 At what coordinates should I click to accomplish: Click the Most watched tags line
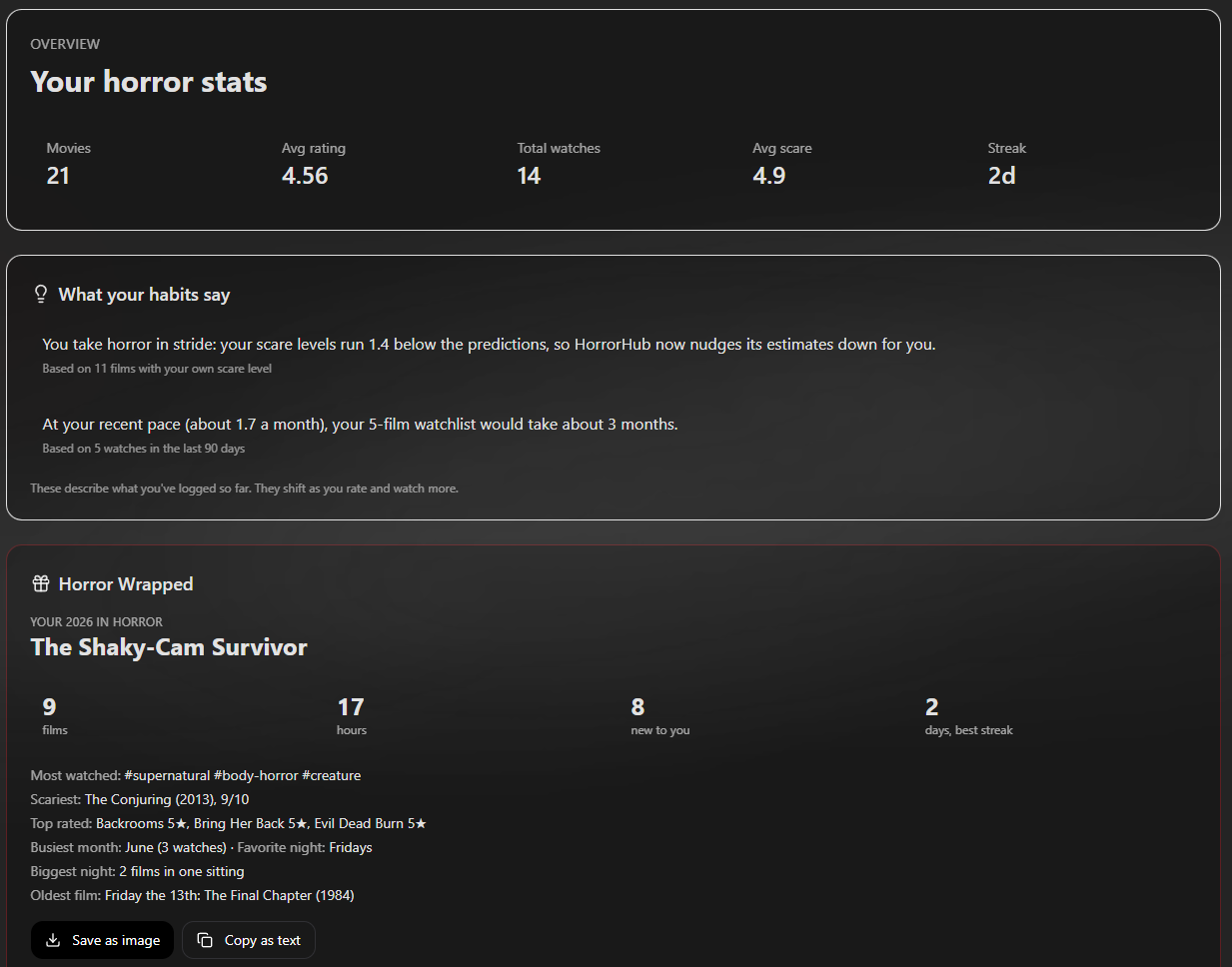tap(196, 775)
